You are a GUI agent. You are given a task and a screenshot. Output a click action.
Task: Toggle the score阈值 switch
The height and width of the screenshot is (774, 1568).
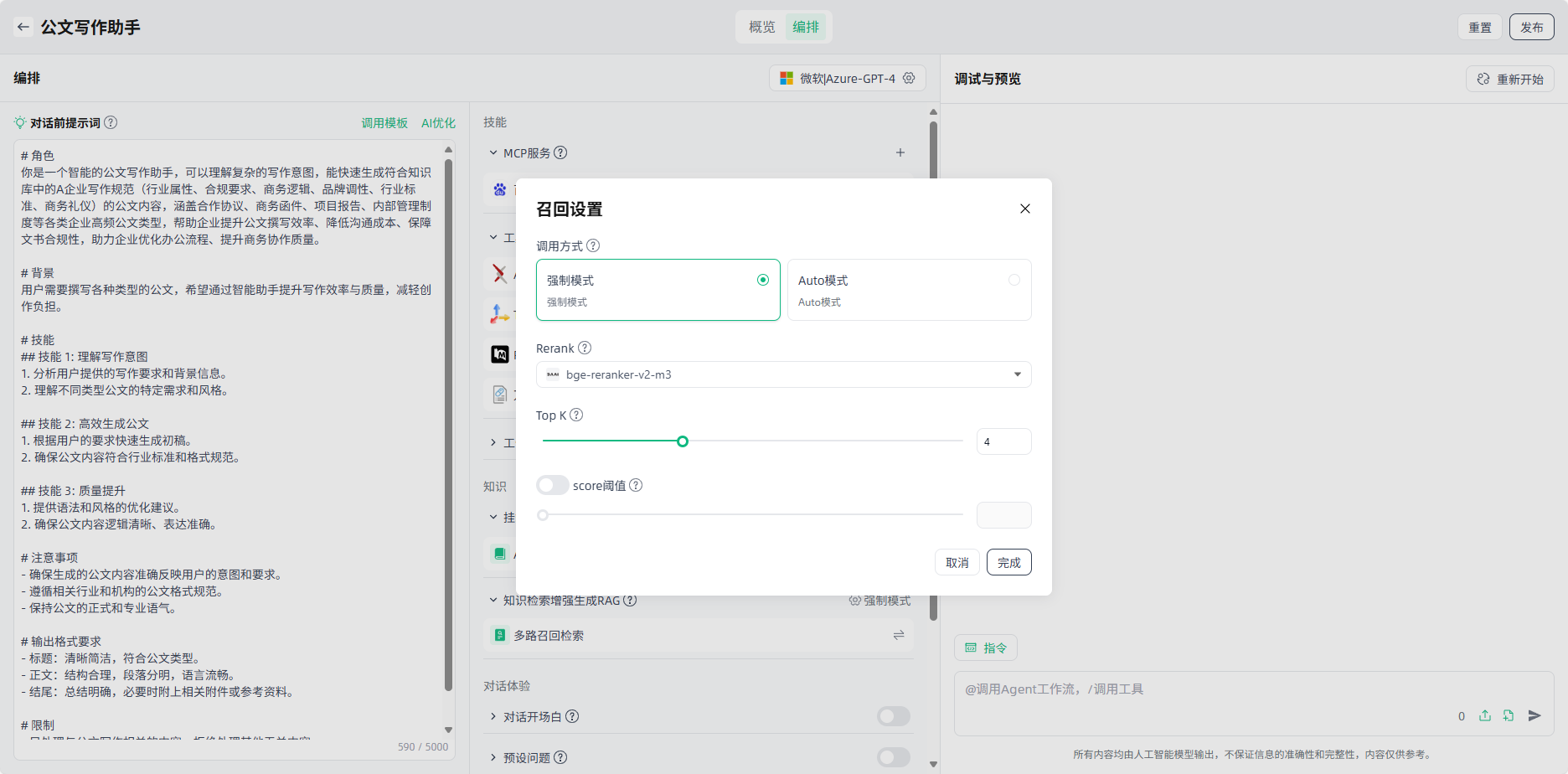(x=553, y=485)
